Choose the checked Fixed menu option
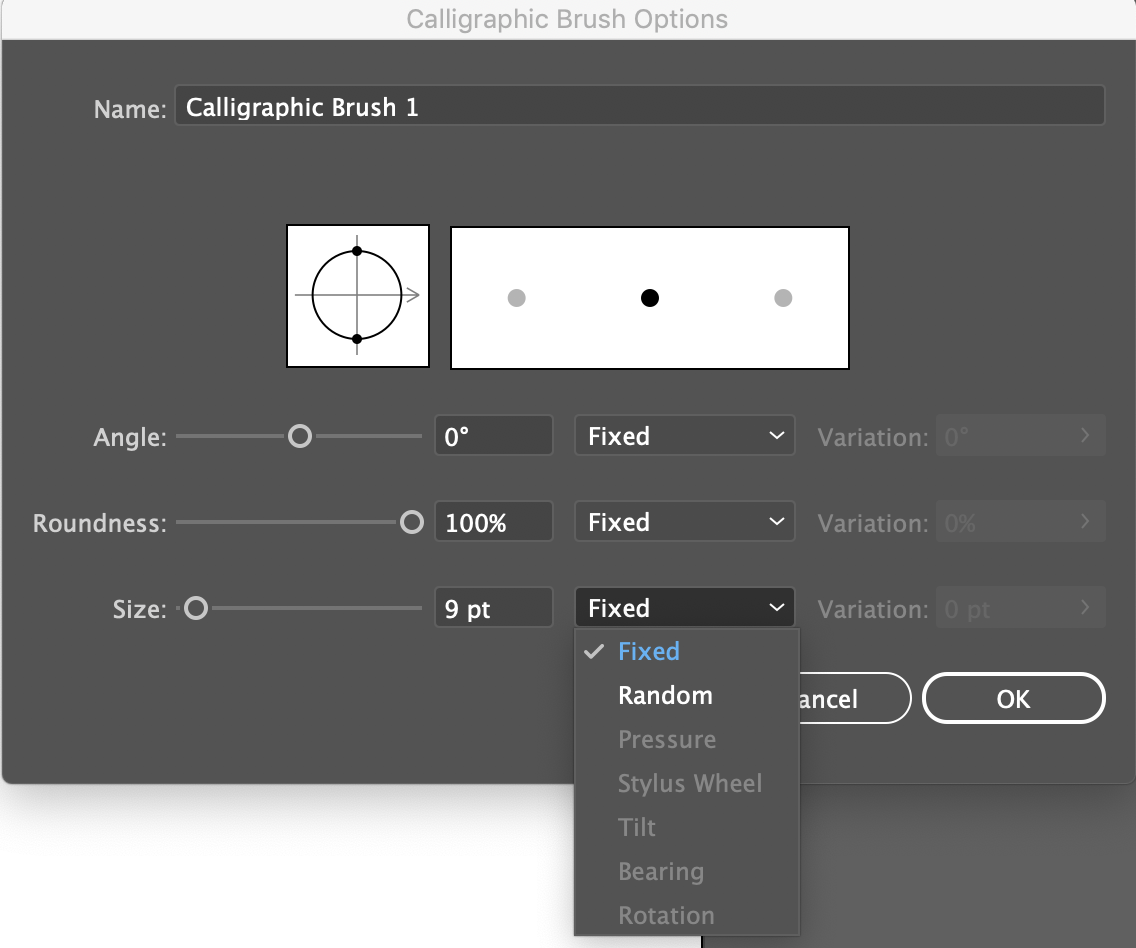Image resolution: width=1136 pixels, height=948 pixels. [x=649, y=652]
